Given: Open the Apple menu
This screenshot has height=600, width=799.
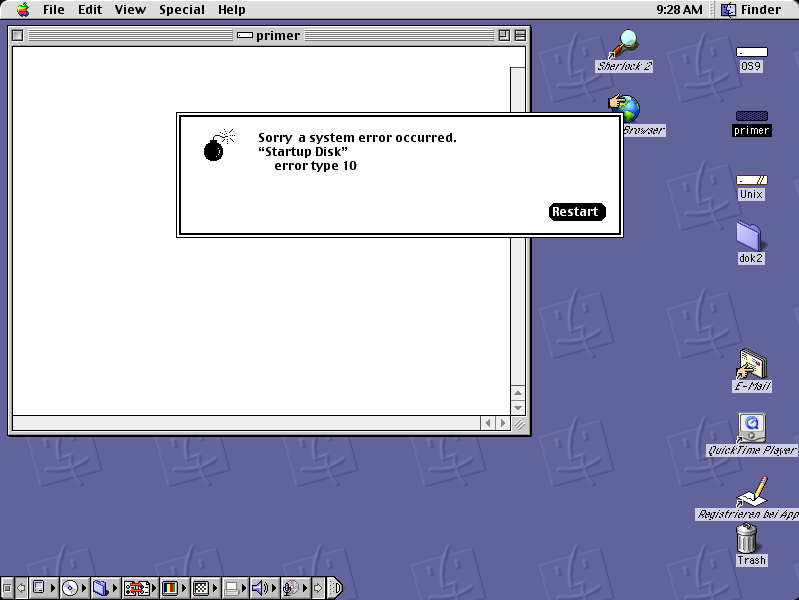Looking at the screenshot, I should (x=23, y=10).
